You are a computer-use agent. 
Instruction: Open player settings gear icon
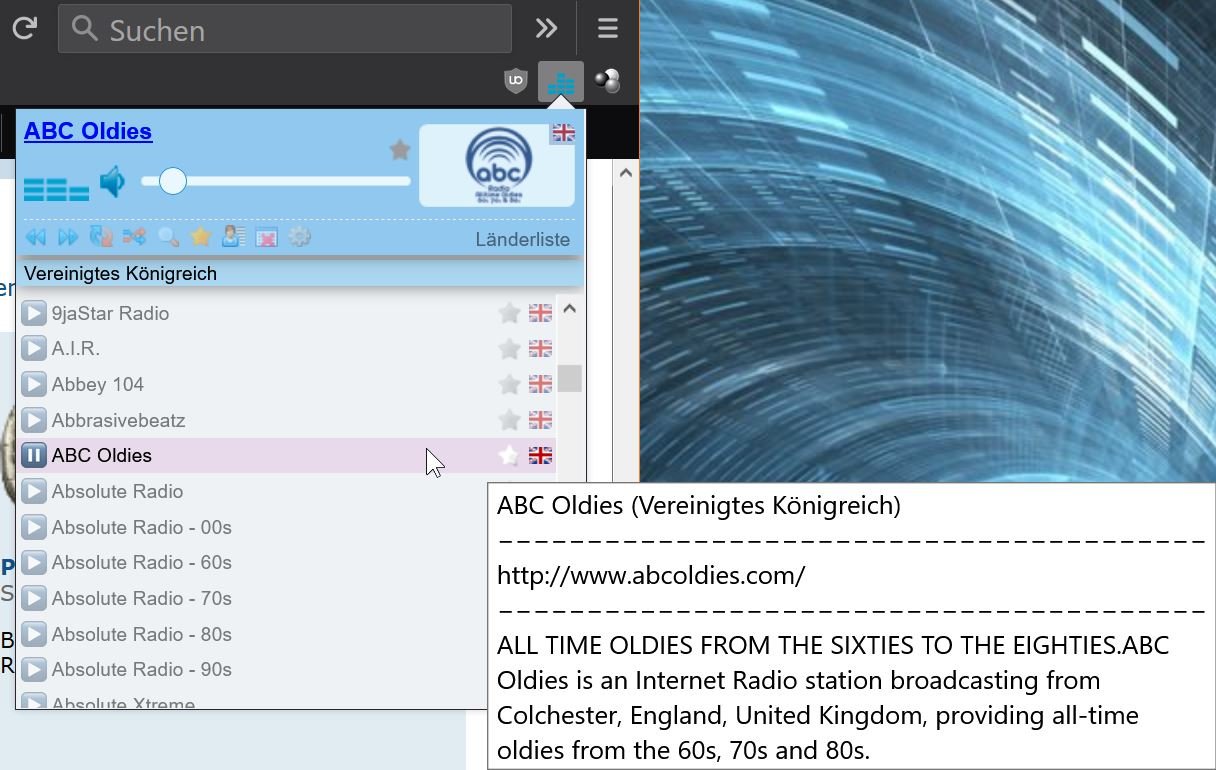point(300,237)
